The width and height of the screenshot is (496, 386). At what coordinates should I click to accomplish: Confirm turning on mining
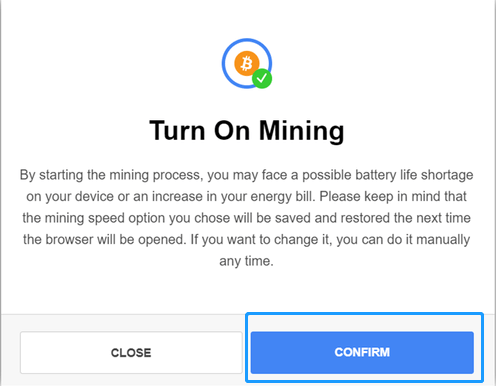[362, 352]
